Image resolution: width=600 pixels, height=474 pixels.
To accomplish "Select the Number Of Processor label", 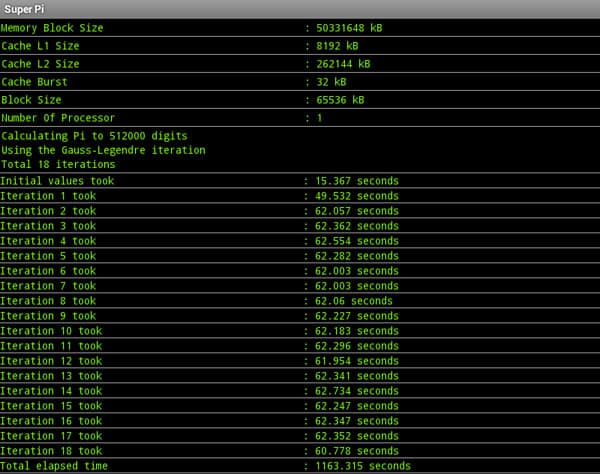I will click(58, 118).
